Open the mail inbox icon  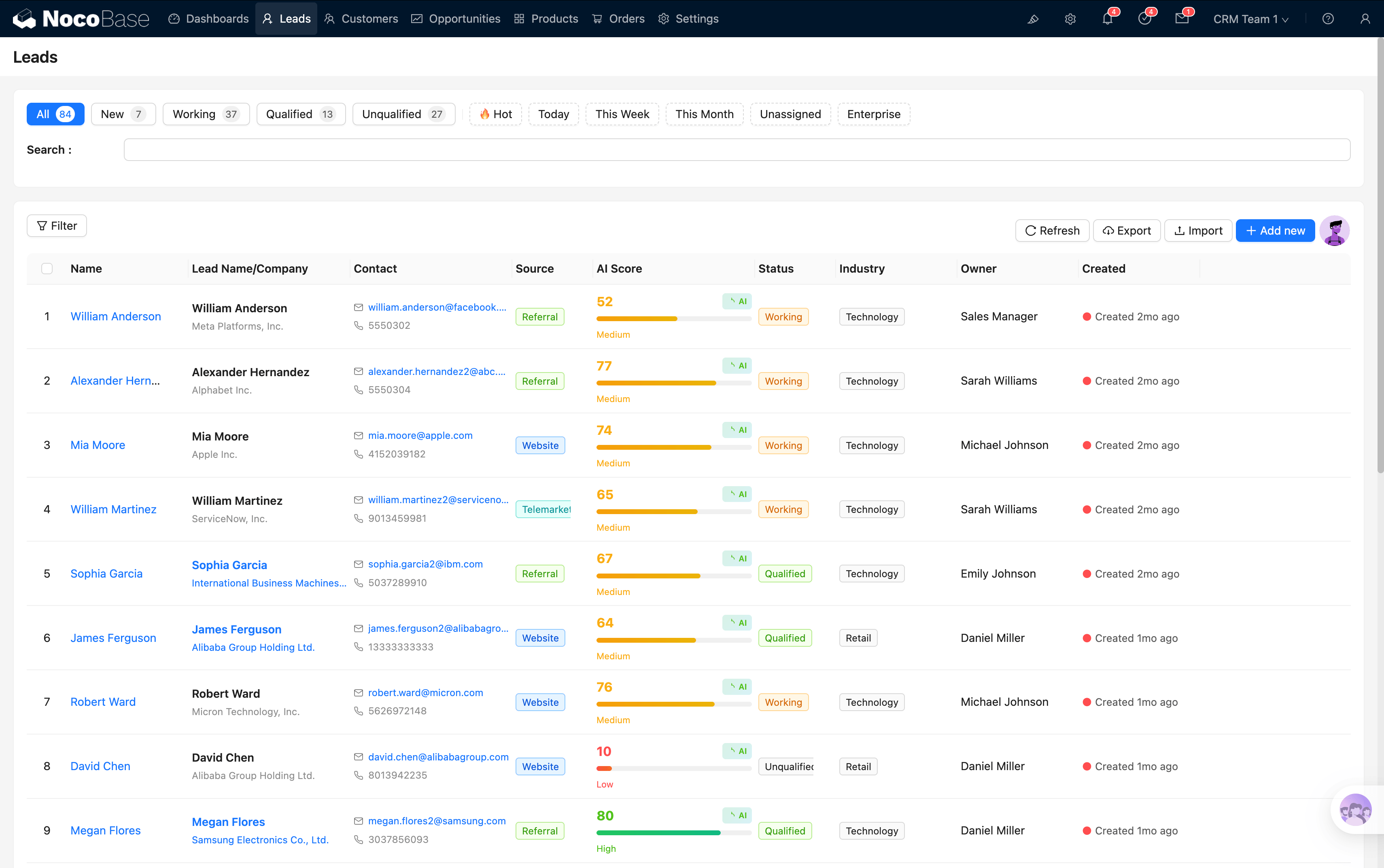pos(1182,19)
